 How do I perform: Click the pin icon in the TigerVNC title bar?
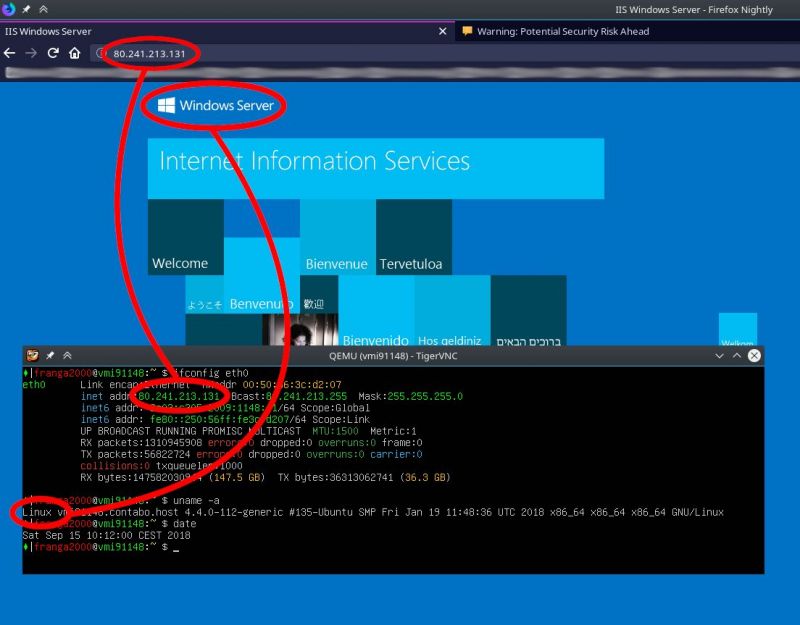[50, 356]
